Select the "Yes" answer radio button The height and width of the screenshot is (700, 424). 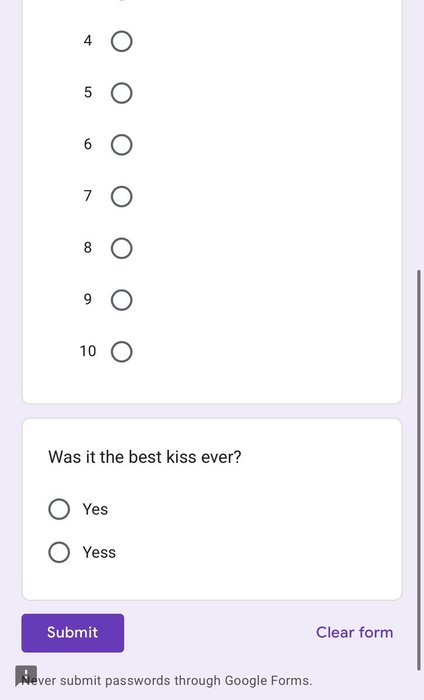click(59, 509)
